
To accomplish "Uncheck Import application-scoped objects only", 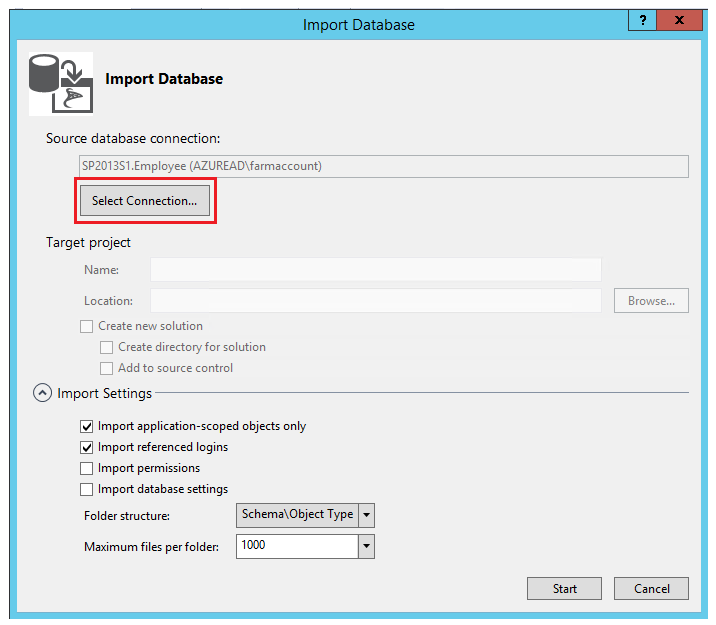I will click(86, 426).
